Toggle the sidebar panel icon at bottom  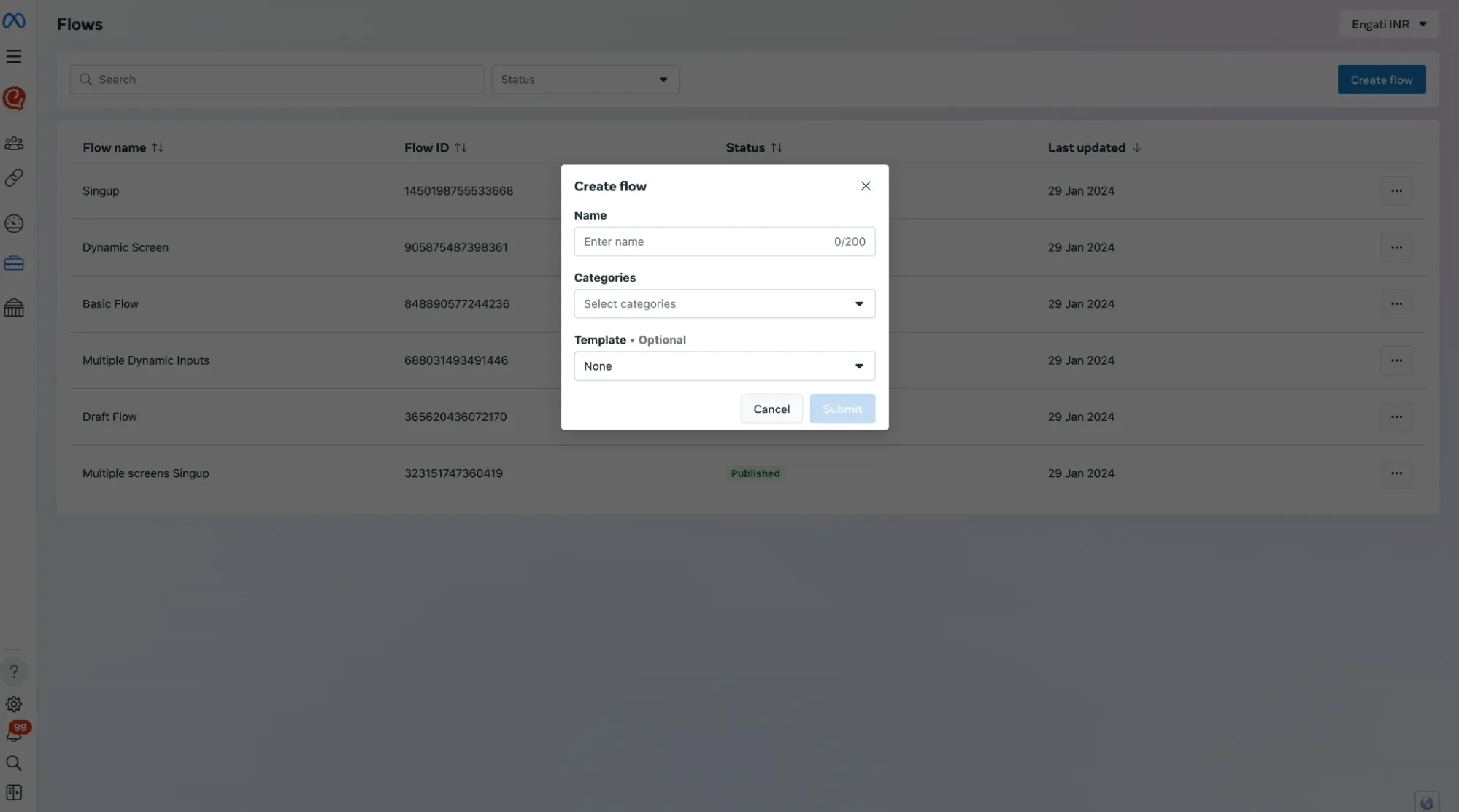14,792
